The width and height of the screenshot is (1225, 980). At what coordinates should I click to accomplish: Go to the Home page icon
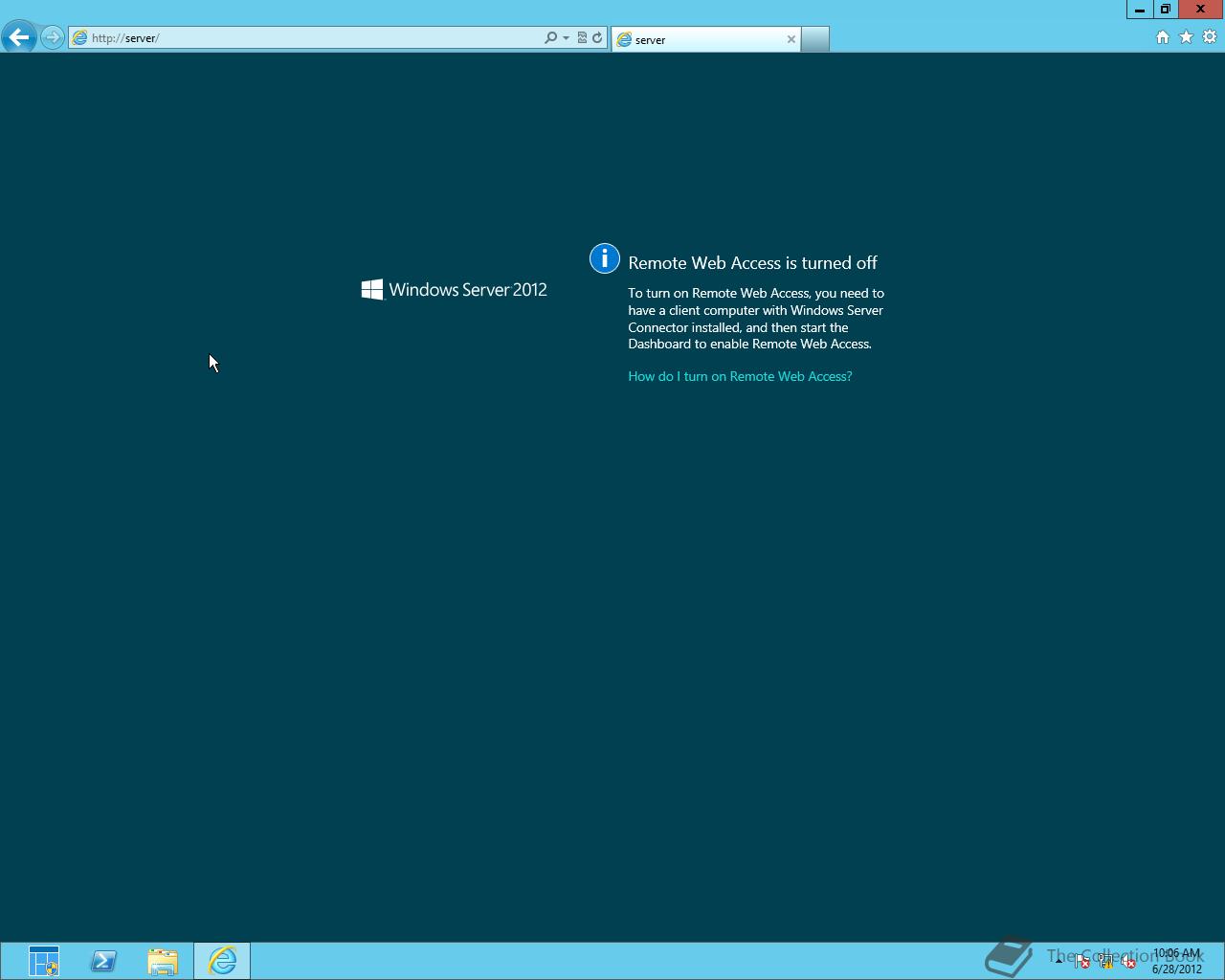[x=1163, y=37]
